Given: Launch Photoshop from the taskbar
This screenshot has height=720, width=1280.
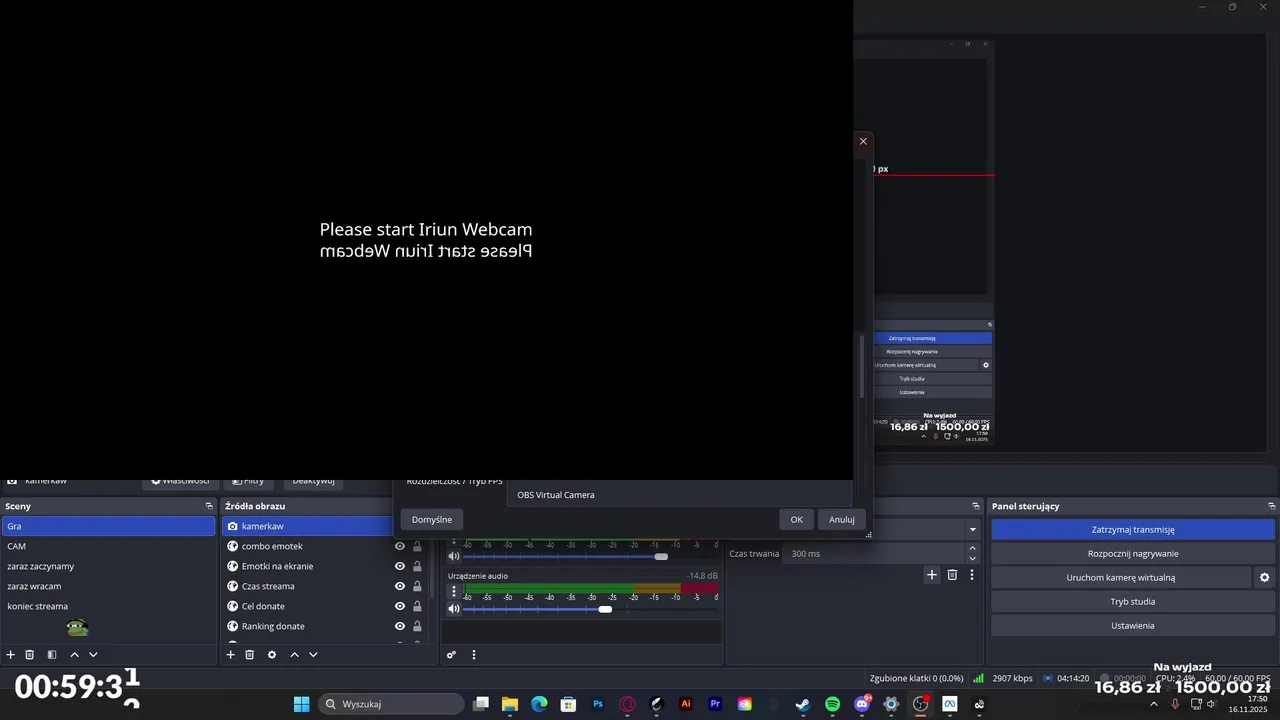Looking at the screenshot, I should pos(598,704).
